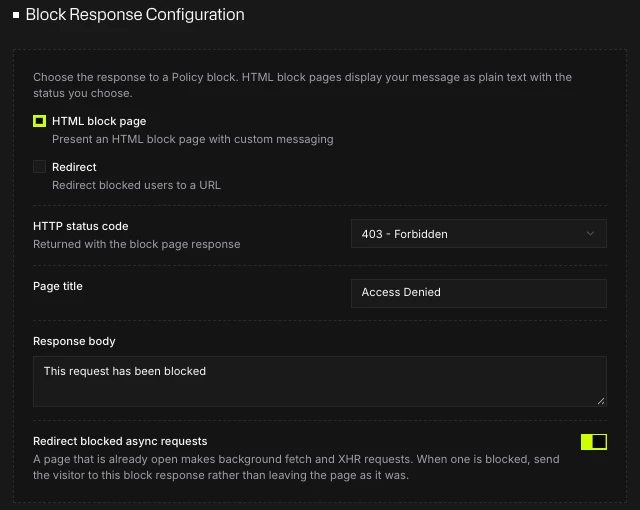640x510 pixels.
Task: Click 'Present an HTML block page' description
Action: 193,139
